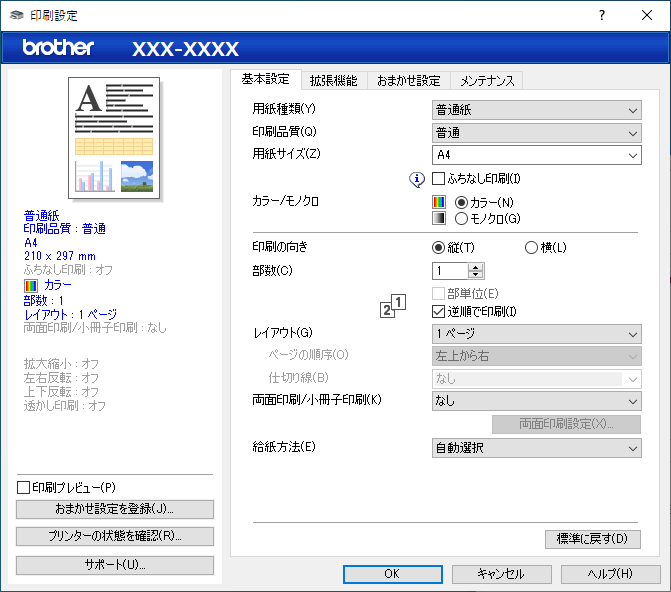The height and width of the screenshot is (592, 671).
Task: Click the color icon in summary panel
Action: (x=31, y=286)
